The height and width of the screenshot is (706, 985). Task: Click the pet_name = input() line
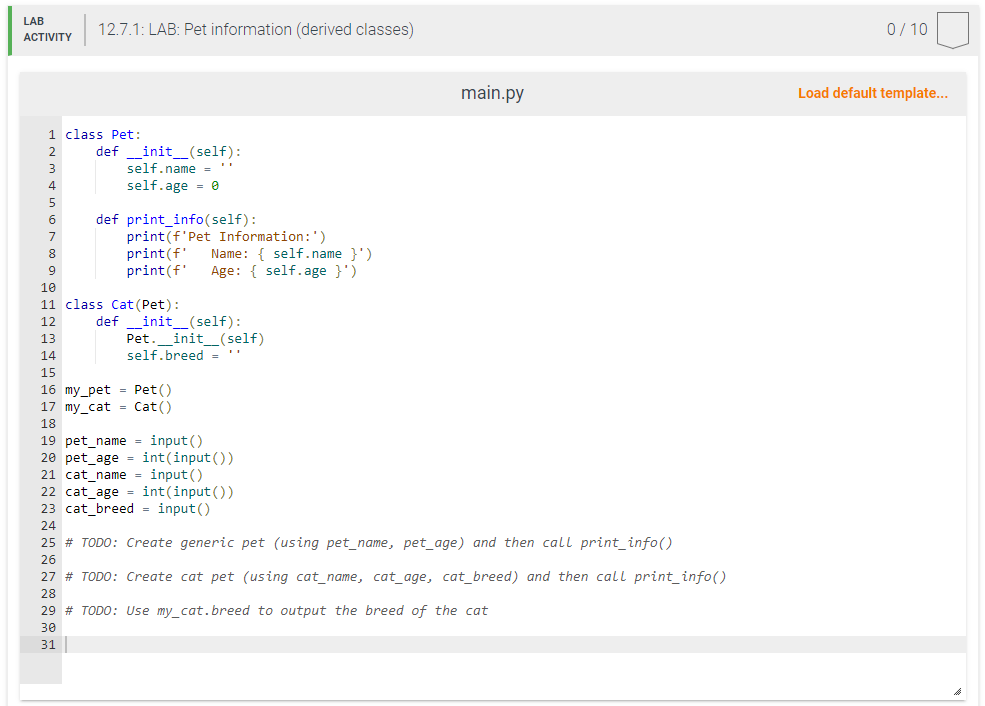tap(134, 440)
